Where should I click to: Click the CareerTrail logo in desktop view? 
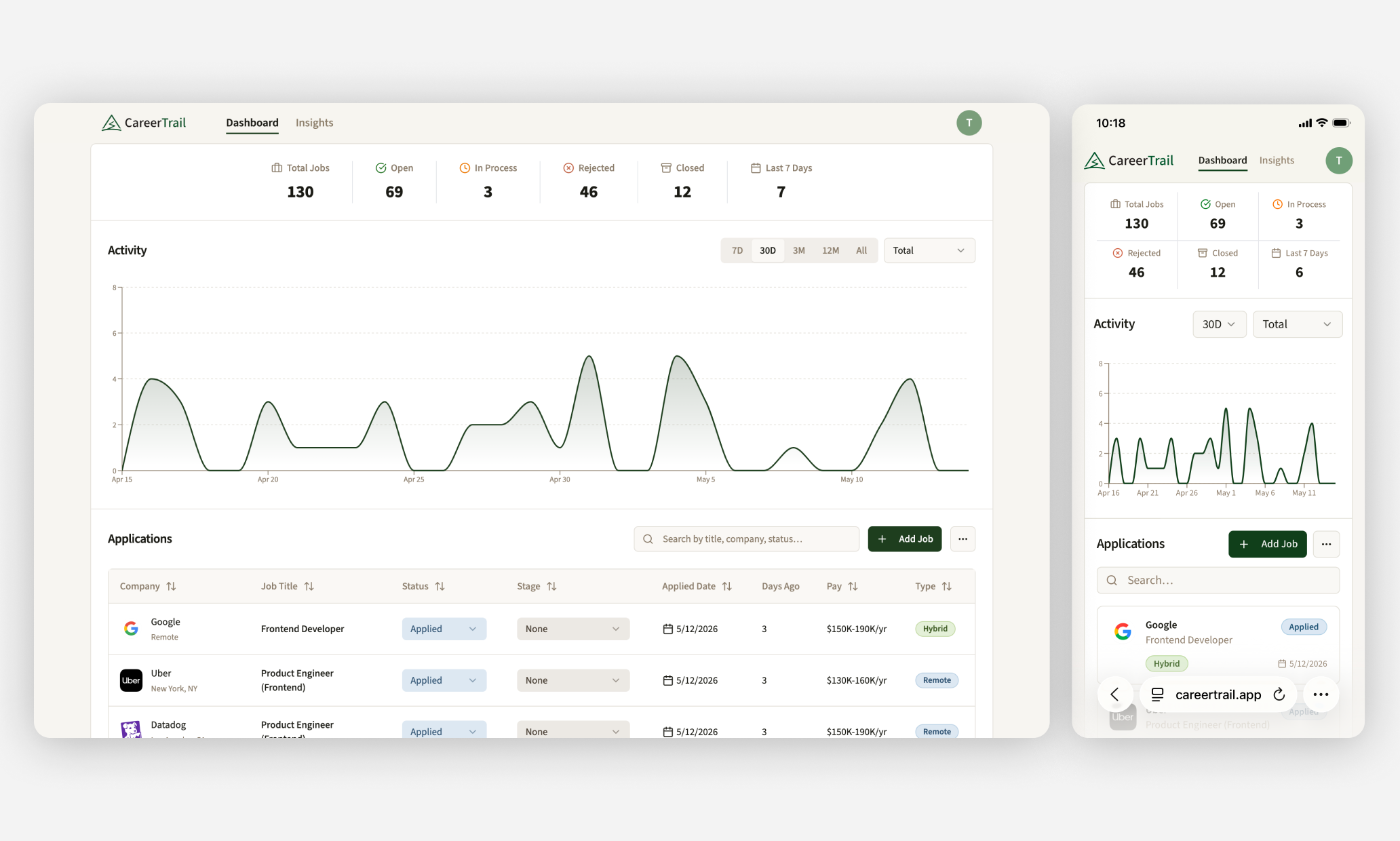pos(144,123)
